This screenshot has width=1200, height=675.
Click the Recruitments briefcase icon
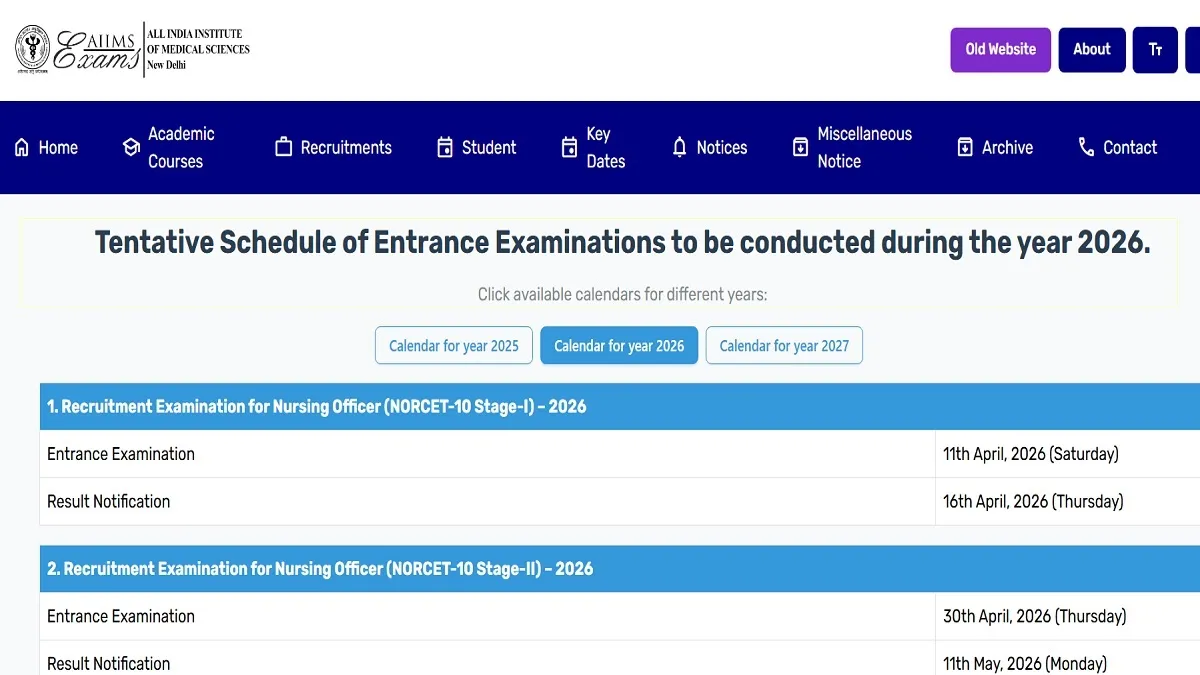click(x=283, y=148)
